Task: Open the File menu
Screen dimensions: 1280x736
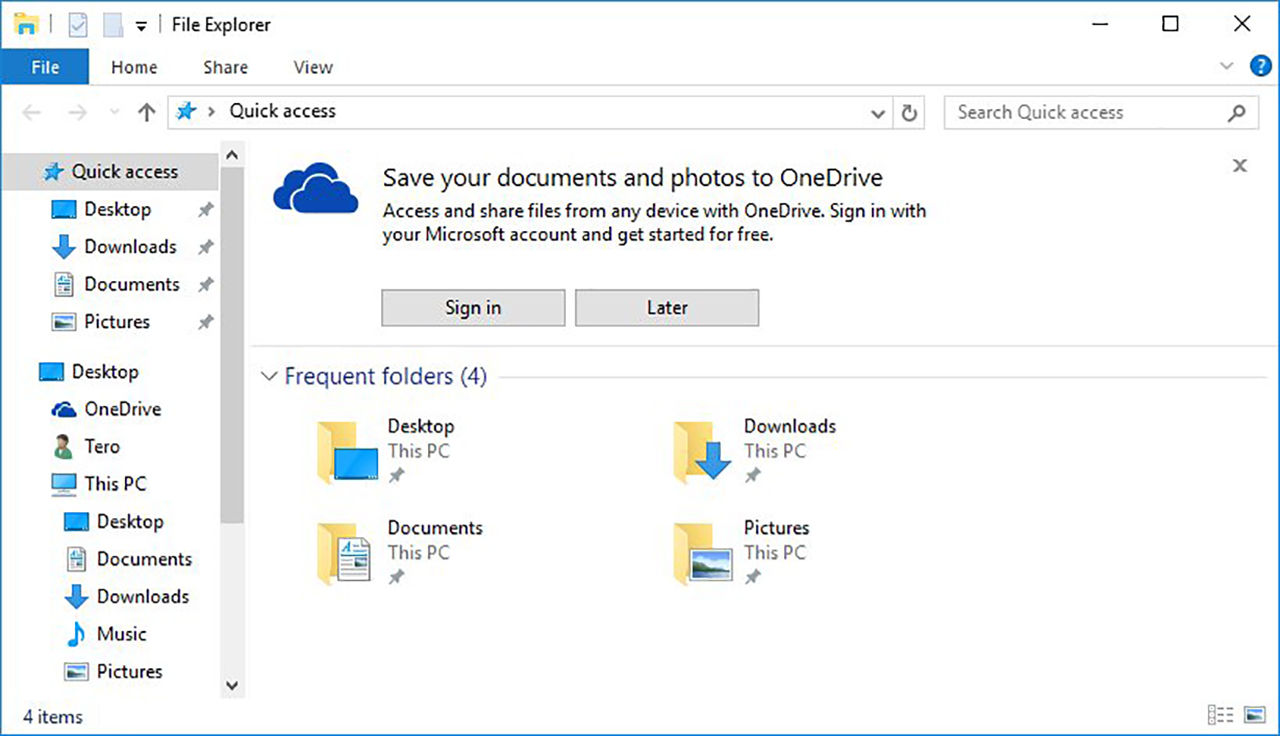Action: pyautogui.click(x=45, y=67)
